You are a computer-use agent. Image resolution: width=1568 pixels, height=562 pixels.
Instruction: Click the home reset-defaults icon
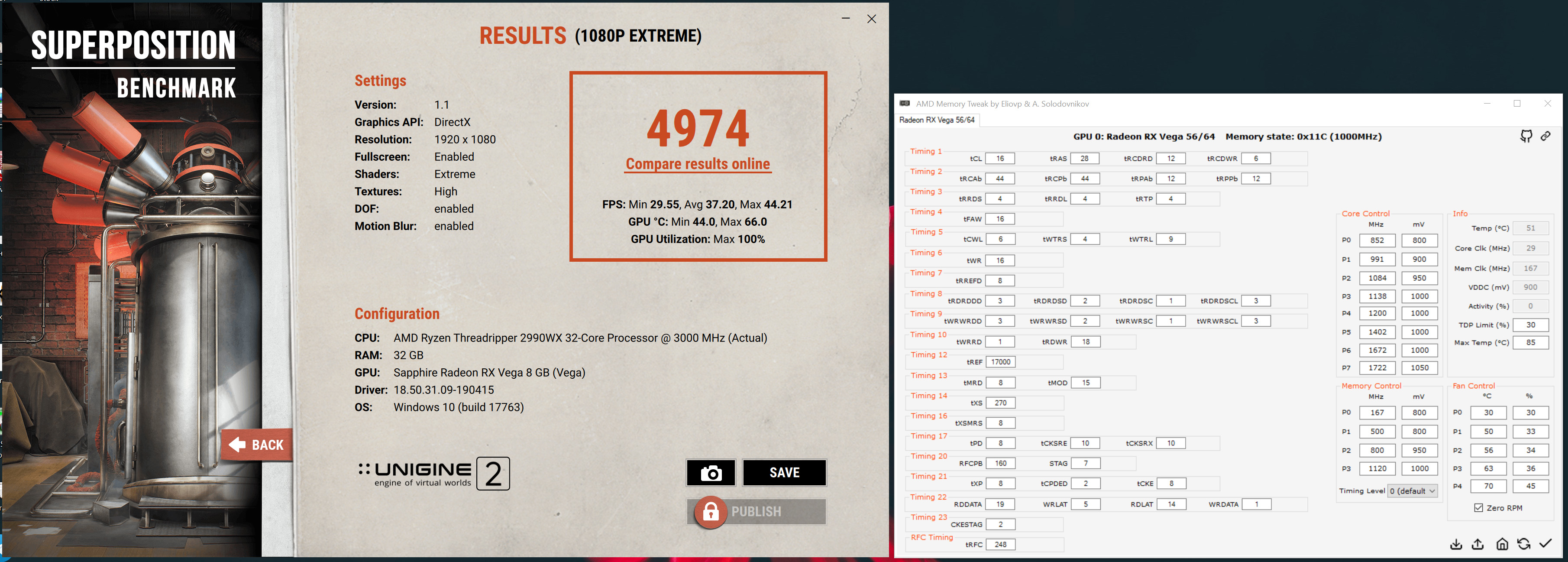tap(1502, 544)
